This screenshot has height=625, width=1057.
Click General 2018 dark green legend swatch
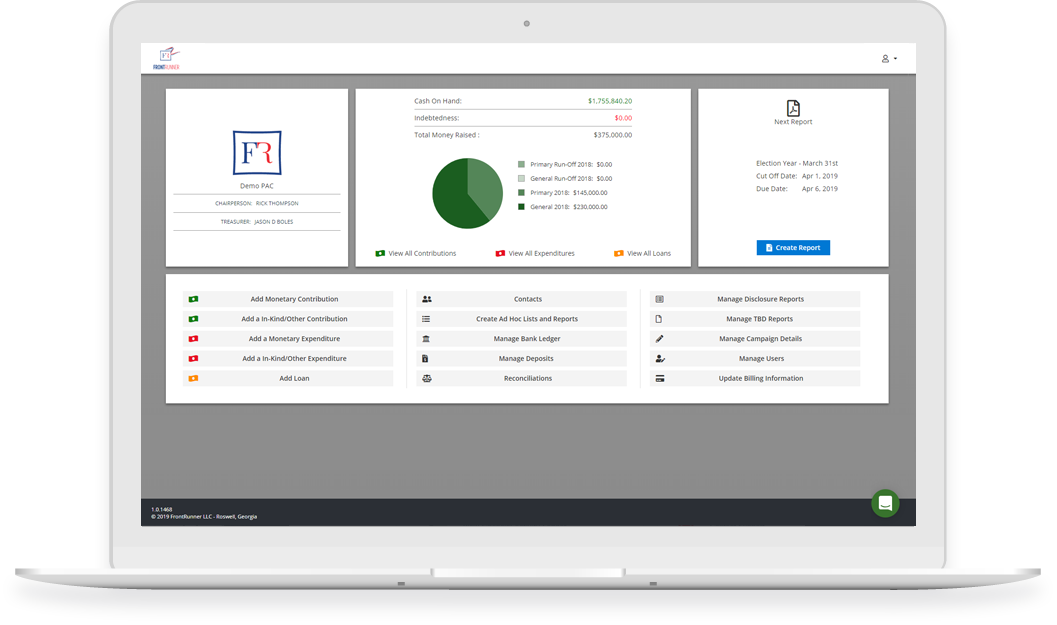tap(521, 207)
